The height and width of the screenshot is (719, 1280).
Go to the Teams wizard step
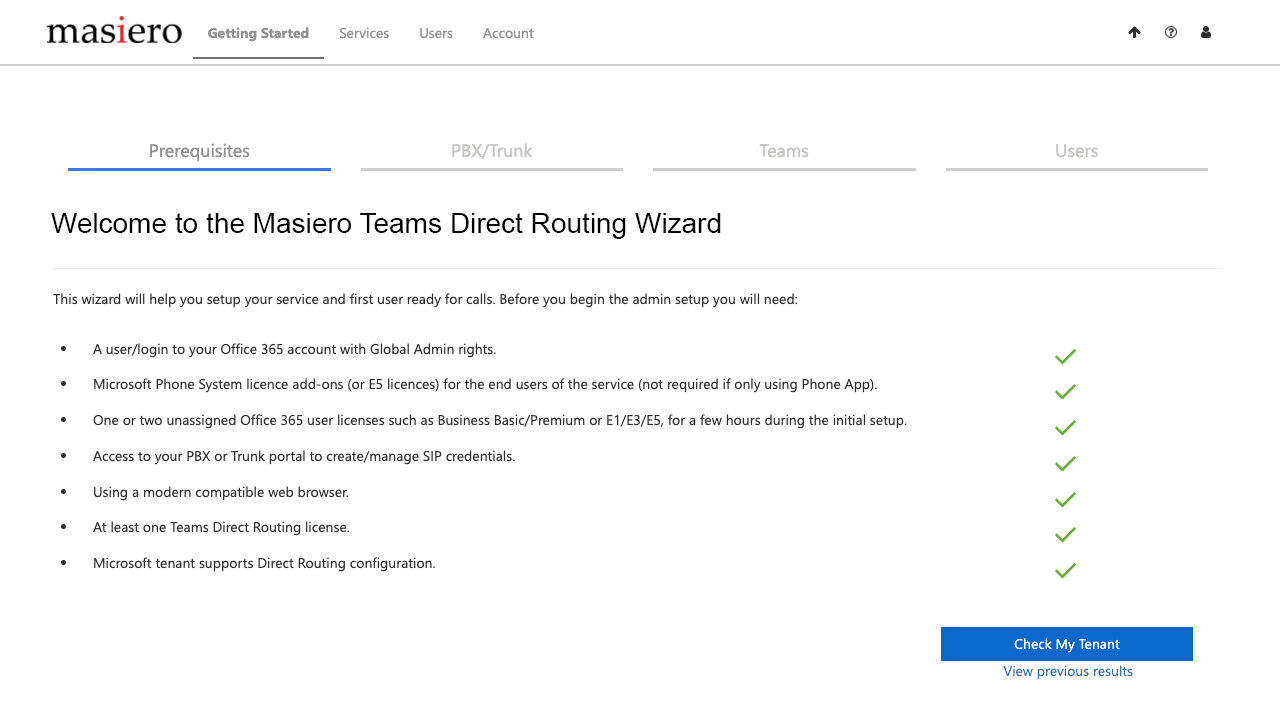tap(784, 152)
